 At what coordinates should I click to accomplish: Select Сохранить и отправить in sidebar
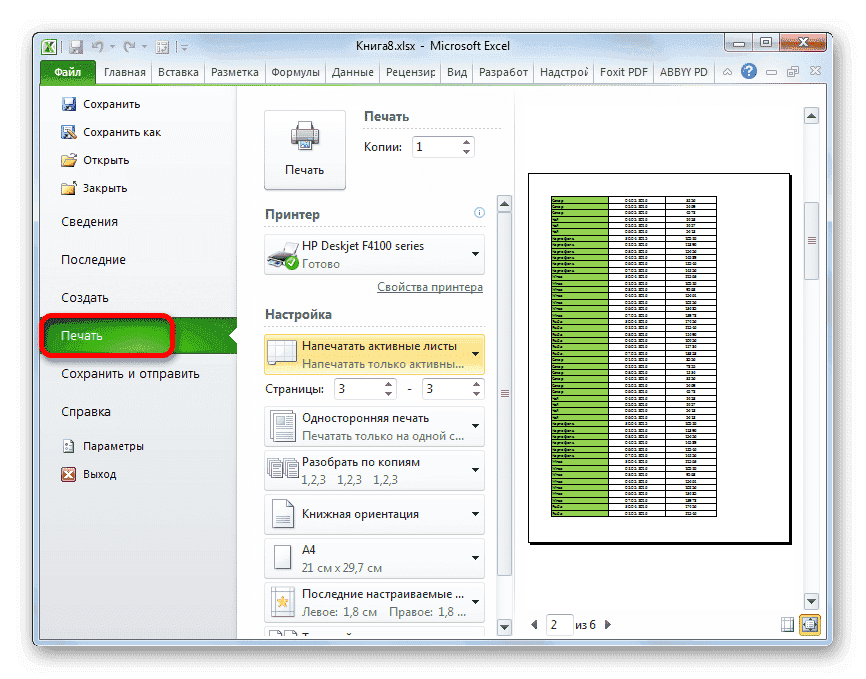tap(130, 374)
